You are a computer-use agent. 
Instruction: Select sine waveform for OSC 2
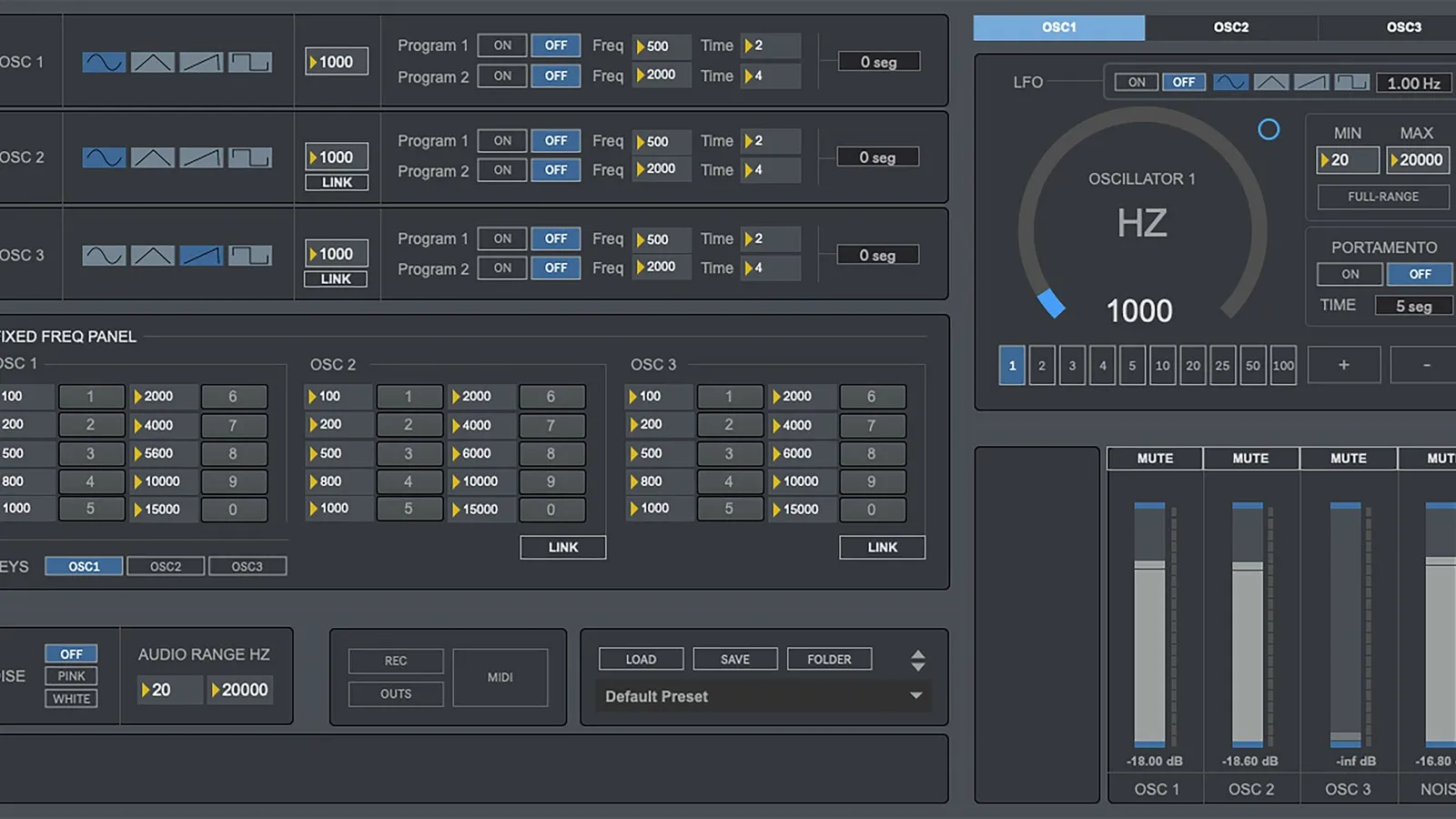click(104, 157)
